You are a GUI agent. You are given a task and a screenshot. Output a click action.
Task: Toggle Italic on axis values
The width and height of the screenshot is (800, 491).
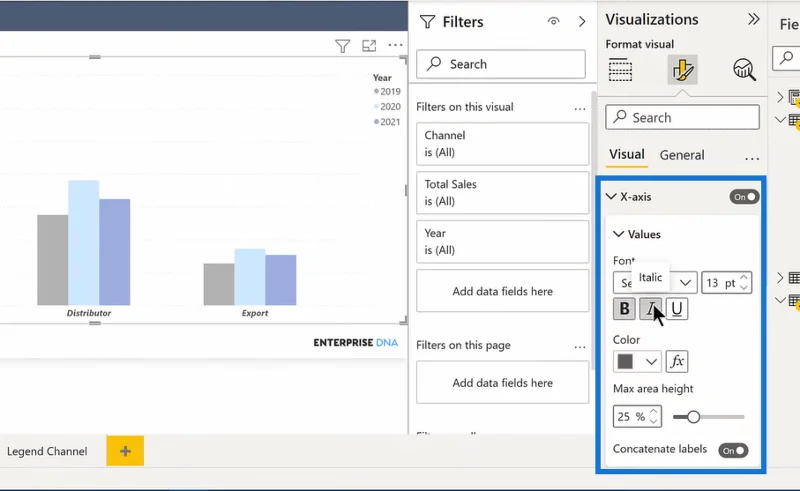tap(651, 309)
